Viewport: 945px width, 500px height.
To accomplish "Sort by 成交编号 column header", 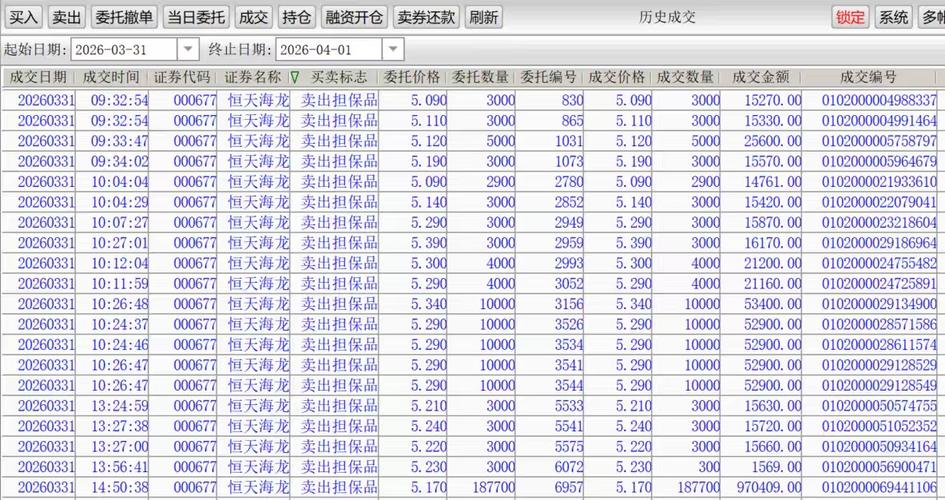I will pos(868,77).
